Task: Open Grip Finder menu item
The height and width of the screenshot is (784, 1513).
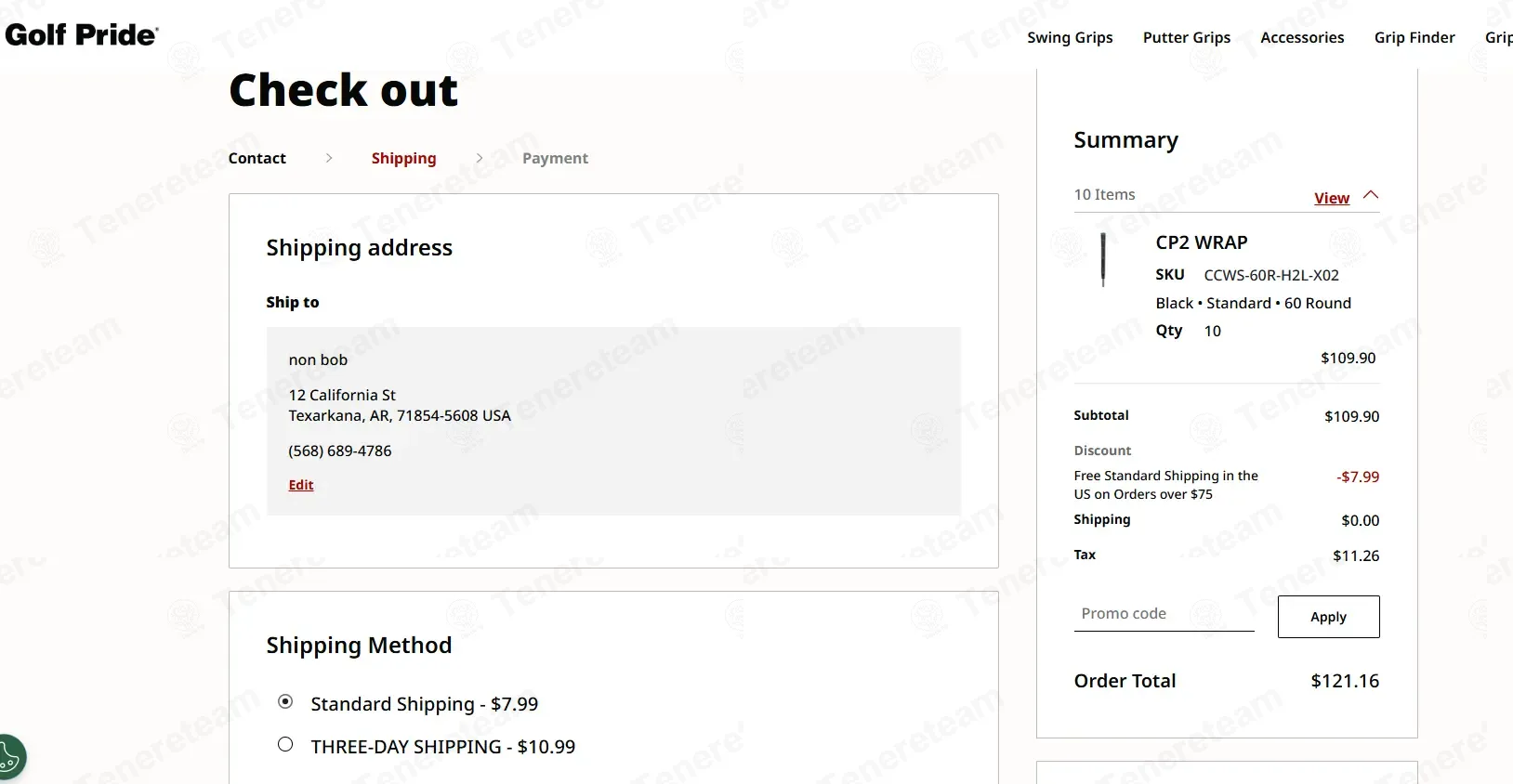Action: (x=1414, y=37)
